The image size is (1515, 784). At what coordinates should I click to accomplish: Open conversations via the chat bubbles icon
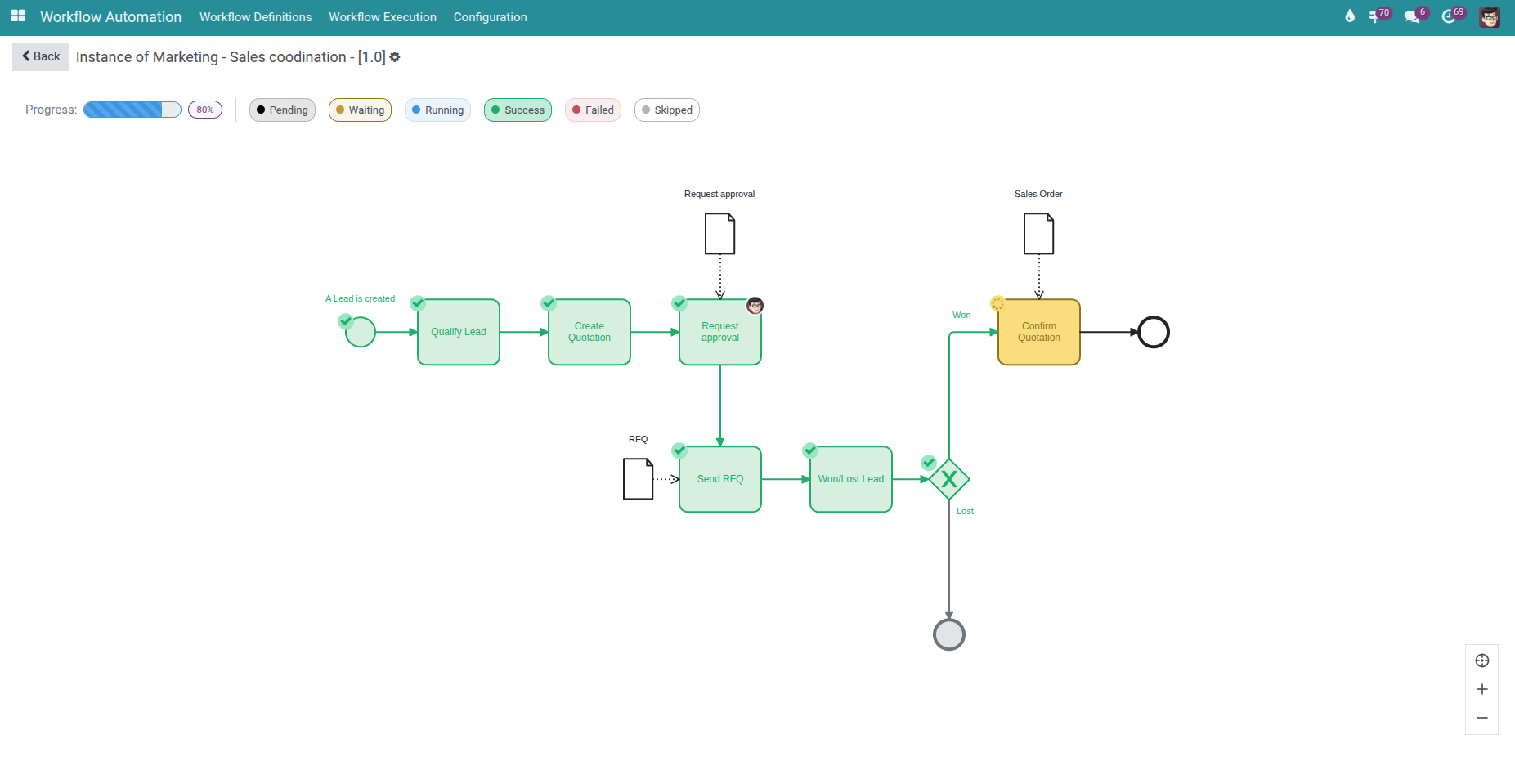1413,16
